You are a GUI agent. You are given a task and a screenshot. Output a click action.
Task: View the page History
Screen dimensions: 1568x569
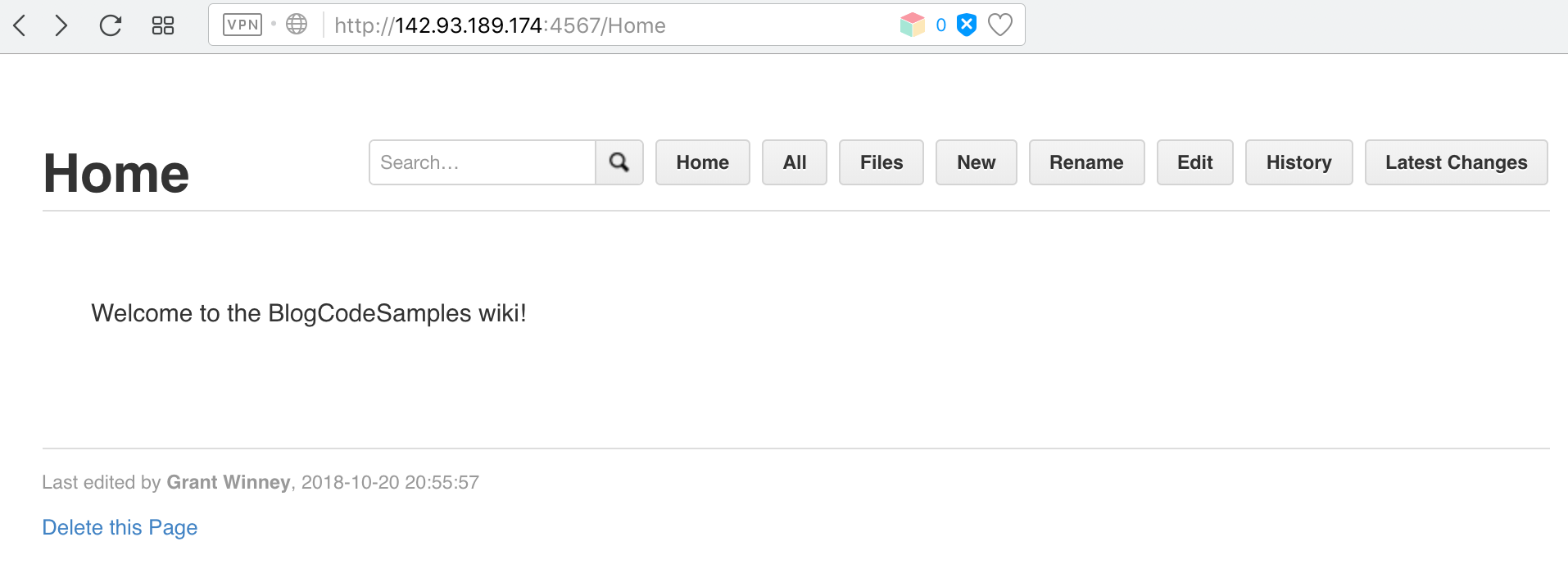point(1298,162)
